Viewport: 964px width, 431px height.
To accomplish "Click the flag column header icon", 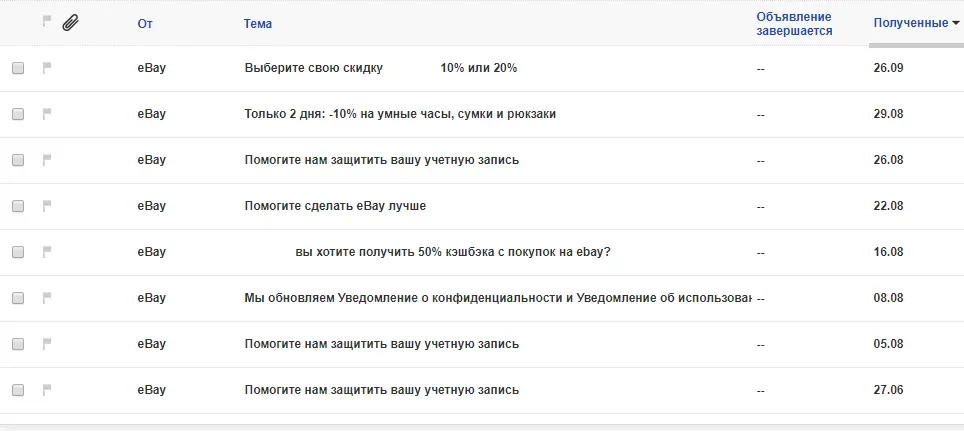I will [47, 22].
